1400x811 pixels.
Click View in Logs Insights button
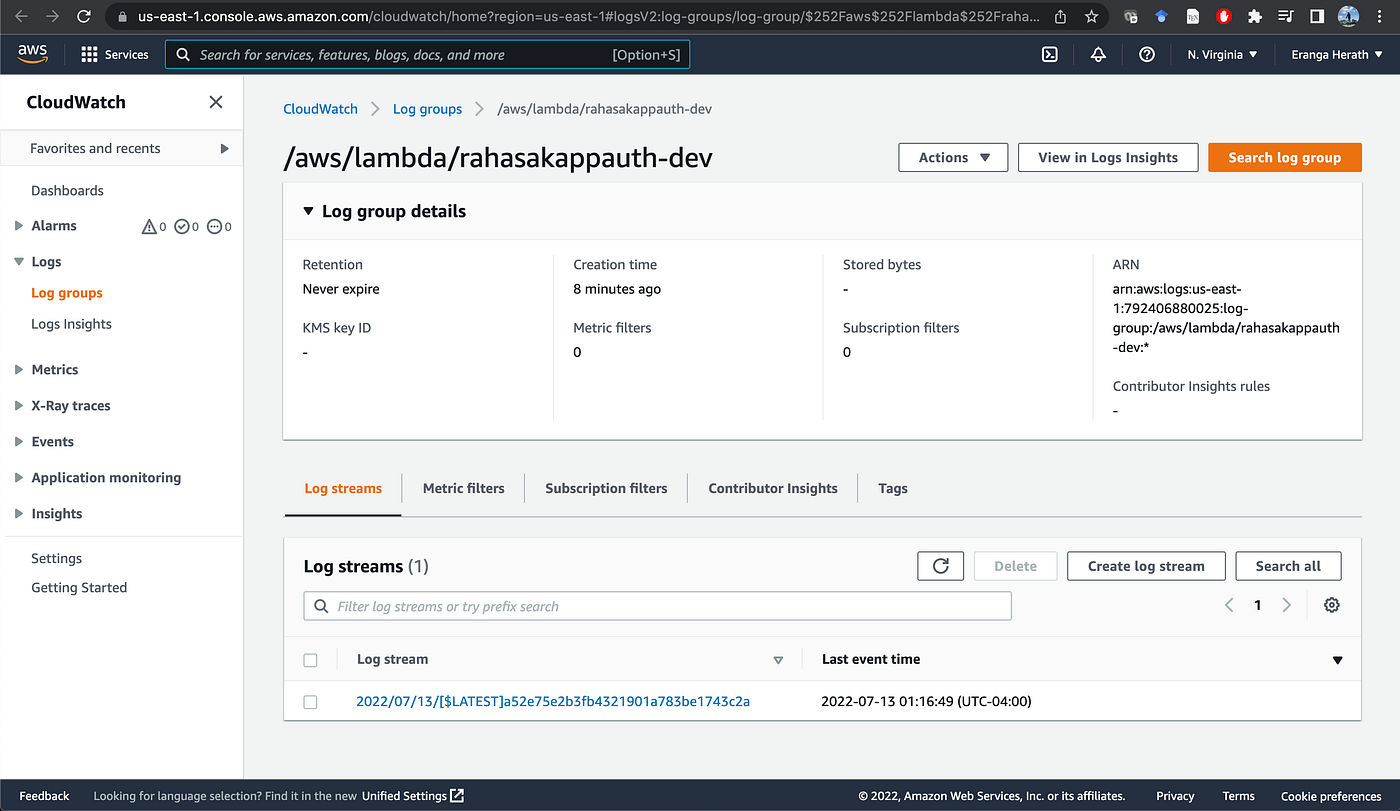tap(1108, 157)
